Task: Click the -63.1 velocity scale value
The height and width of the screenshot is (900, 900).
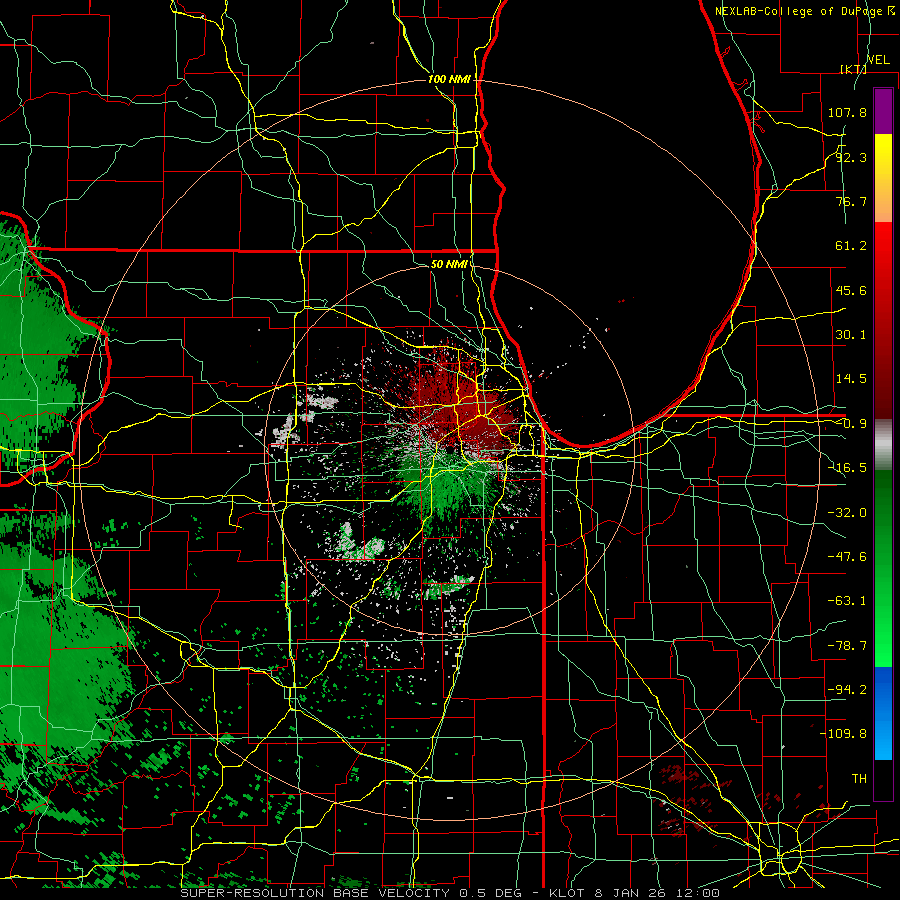Action: pos(847,601)
